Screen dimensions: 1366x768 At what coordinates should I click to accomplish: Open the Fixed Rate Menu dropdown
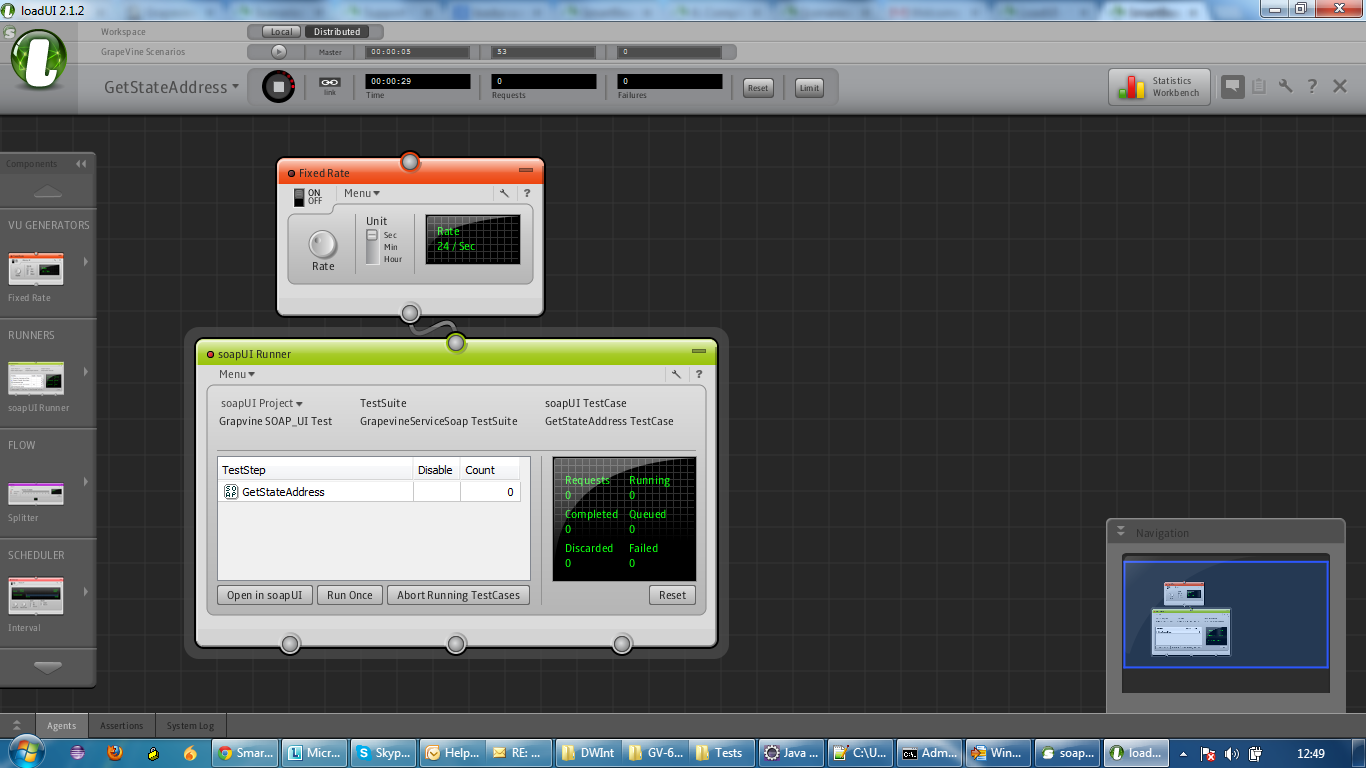(x=361, y=194)
